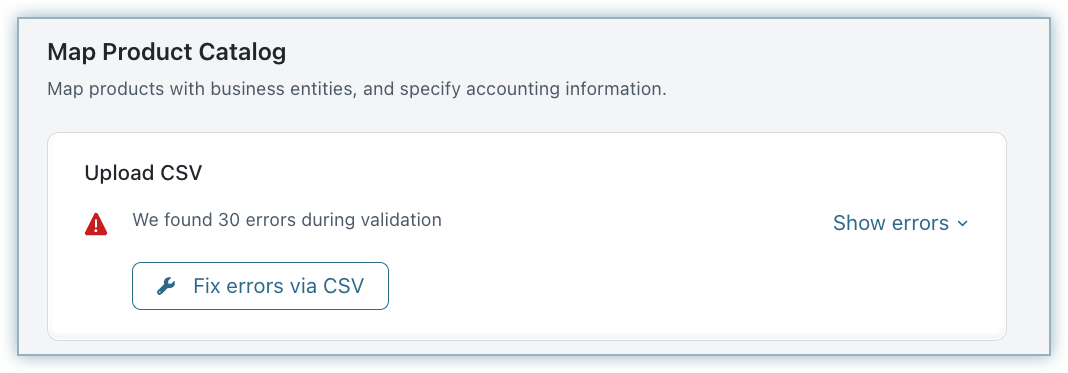Click the Fix errors via CSV button
The image size is (1068, 373).
(260, 286)
